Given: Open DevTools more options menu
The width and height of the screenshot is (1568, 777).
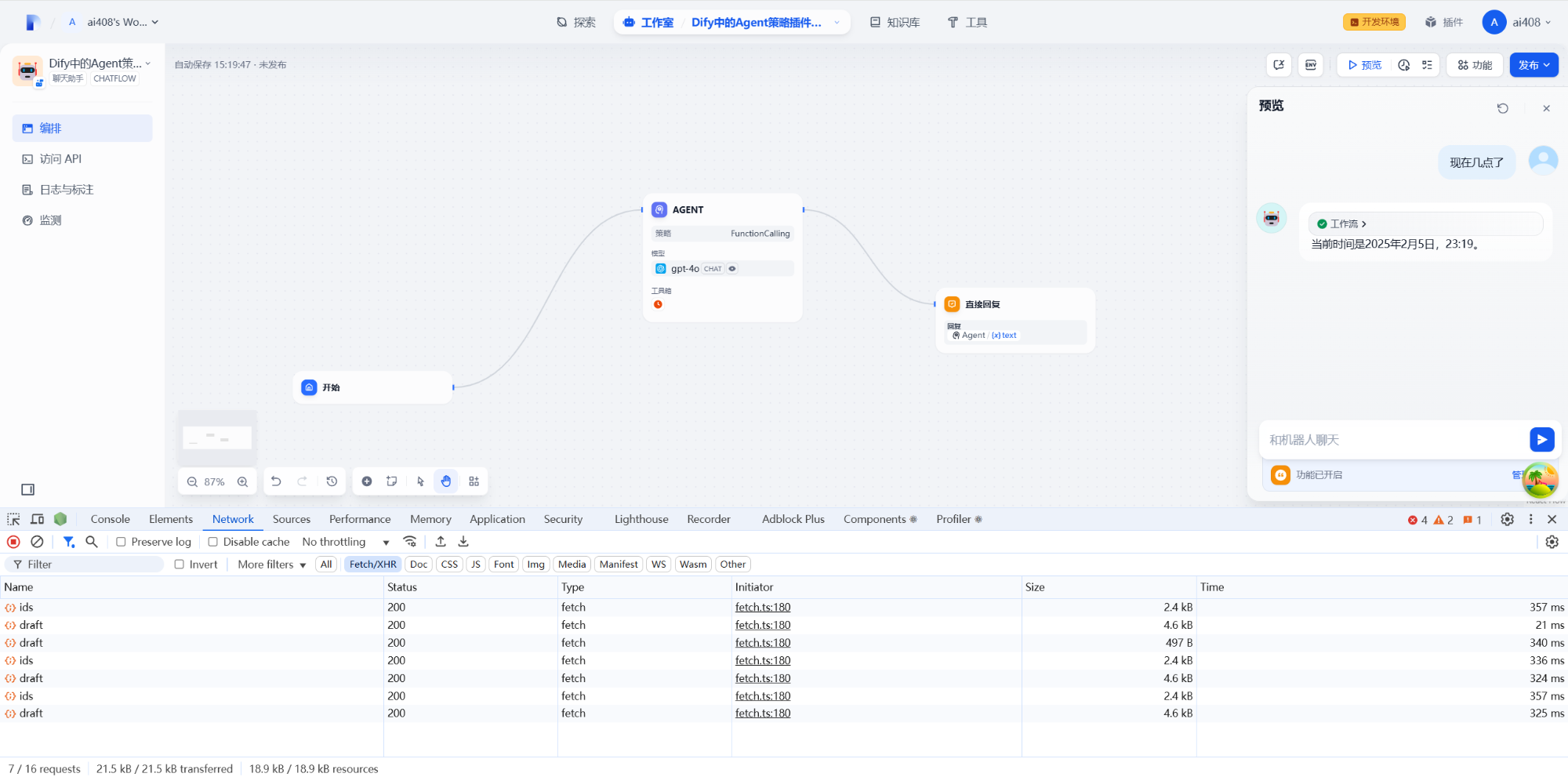Looking at the screenshot, I should (1530, 519).
